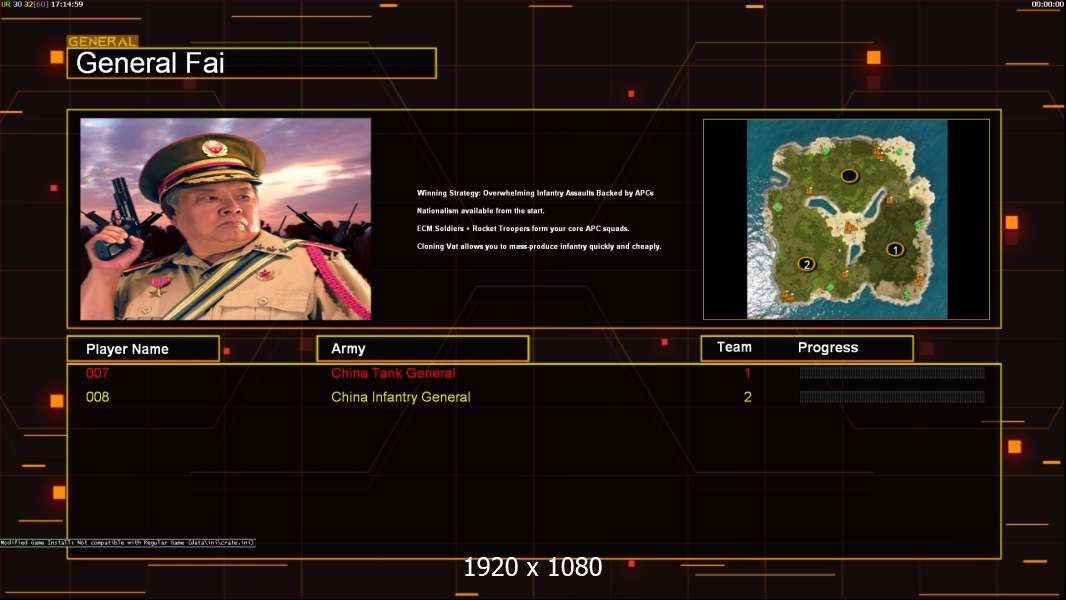
Task: Click progress bar for player 007
Action: coord(891,373)
